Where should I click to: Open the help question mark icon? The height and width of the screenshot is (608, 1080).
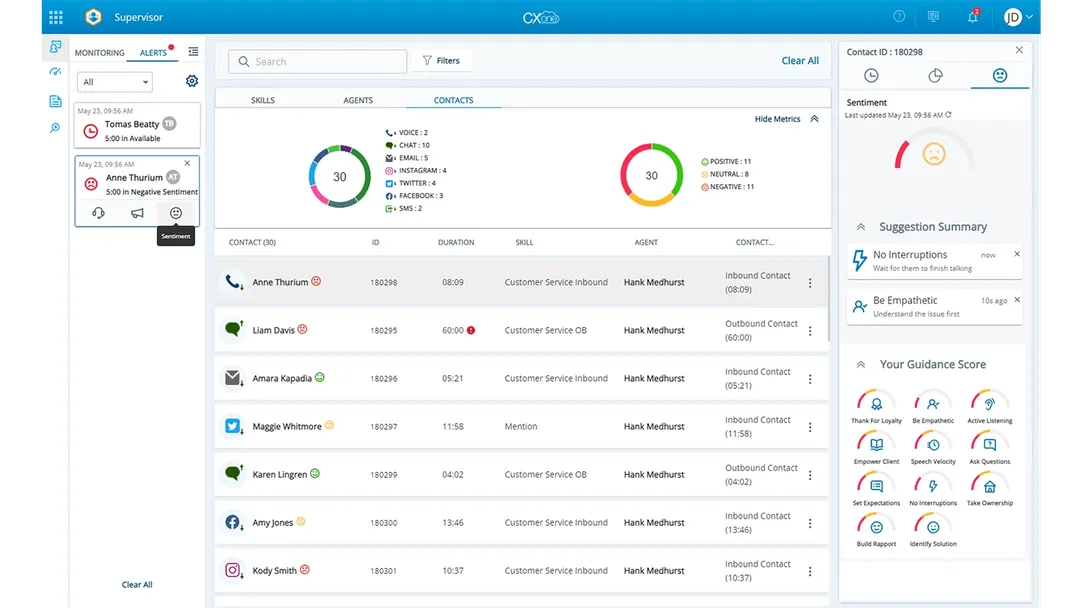(899, 17)
